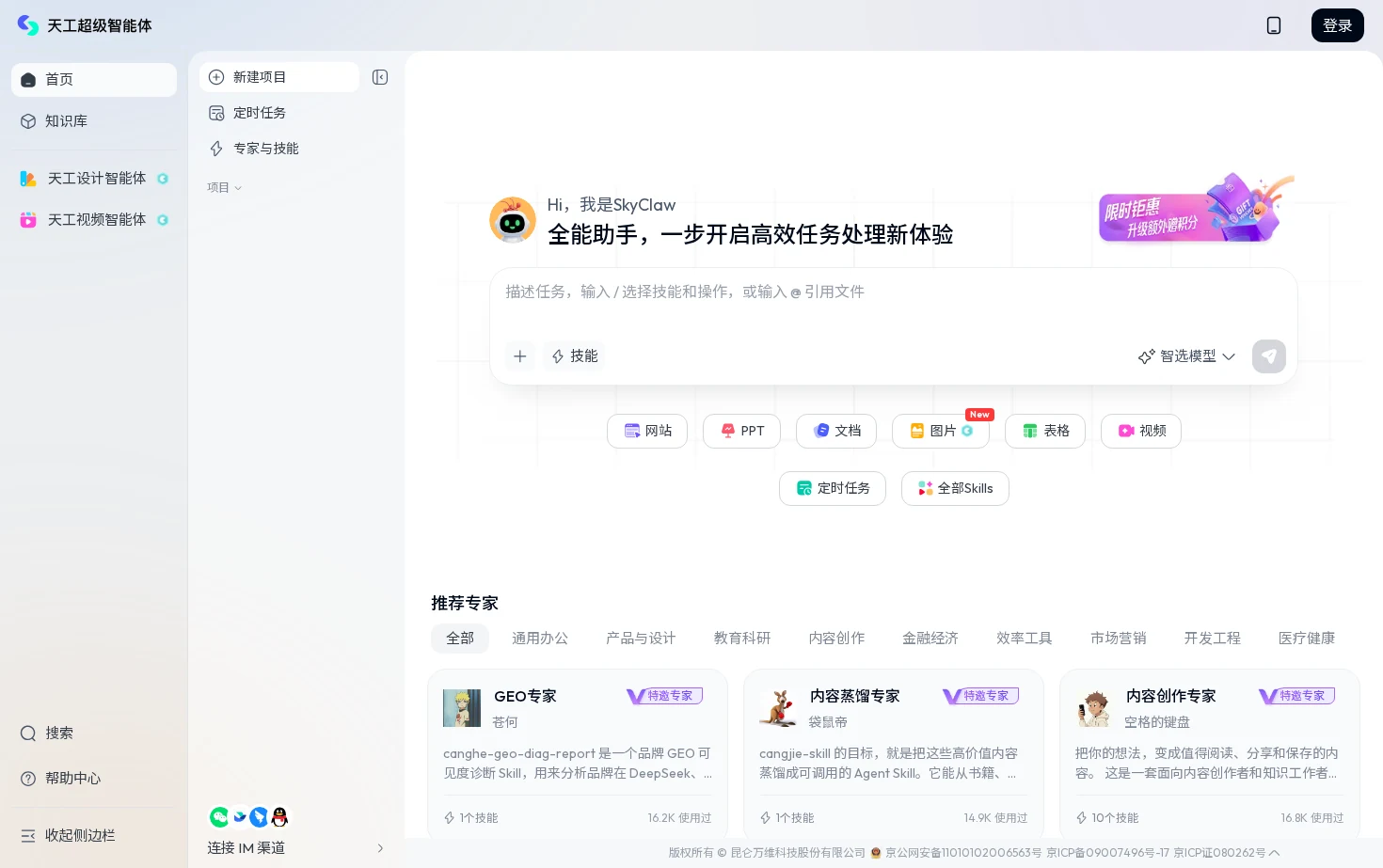Open 知识库 in the sidebar
1383x868 pixels.
(94, 121)
